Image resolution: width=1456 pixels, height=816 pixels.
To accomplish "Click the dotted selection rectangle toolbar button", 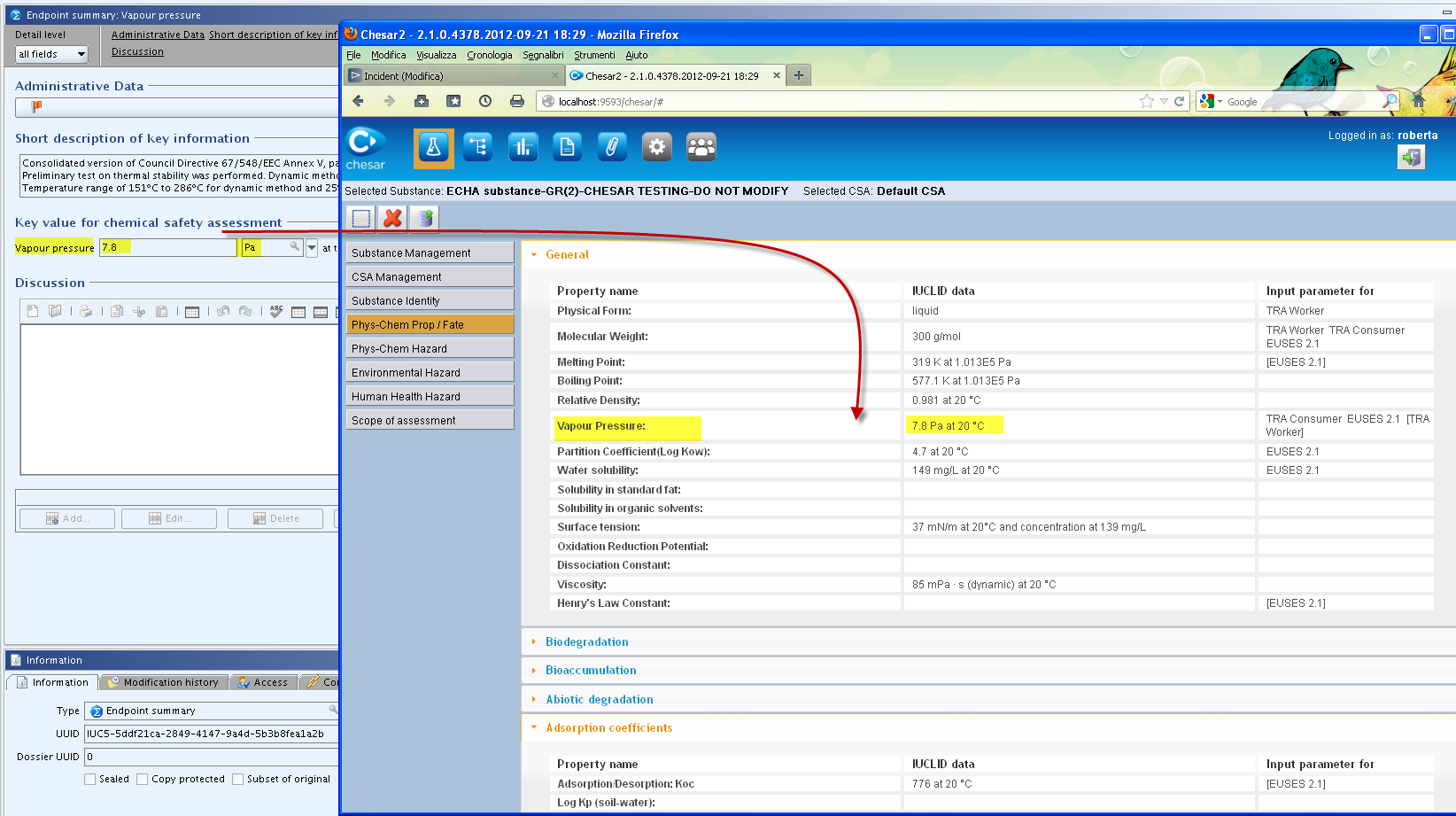I will coord(361,218).
